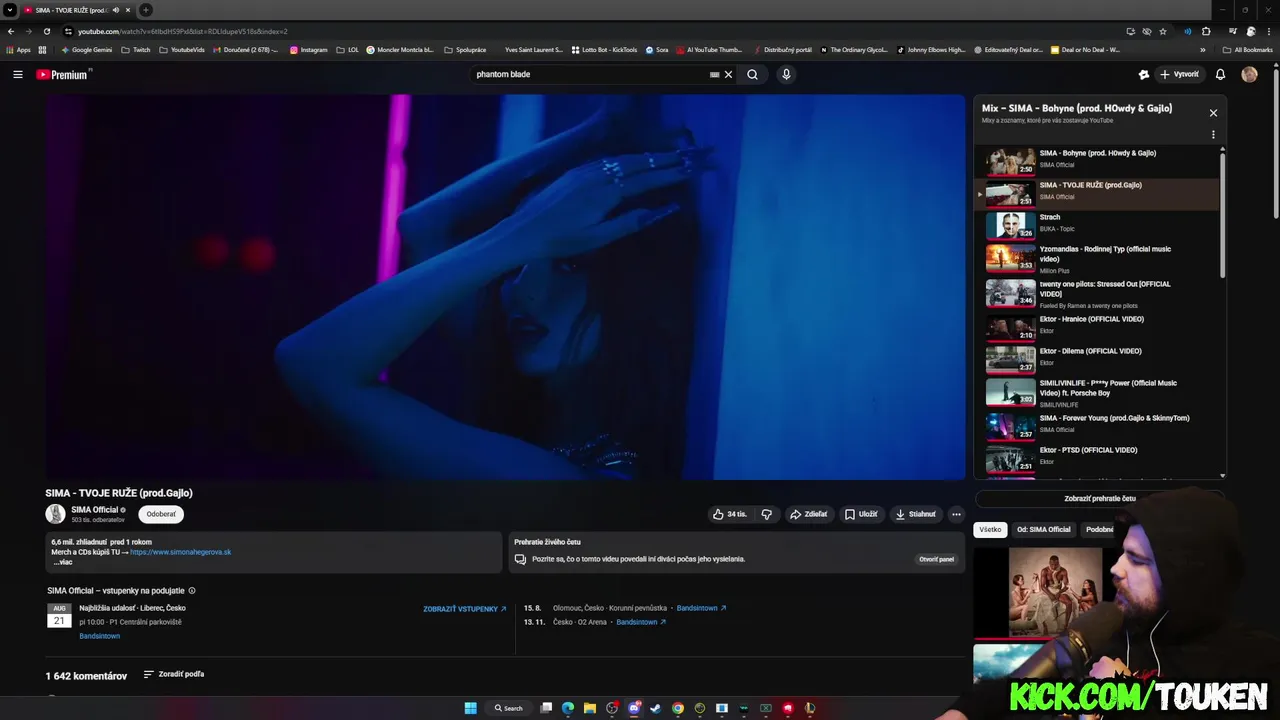Like the video with thumbs-up 34 tis.

[729, 514]
